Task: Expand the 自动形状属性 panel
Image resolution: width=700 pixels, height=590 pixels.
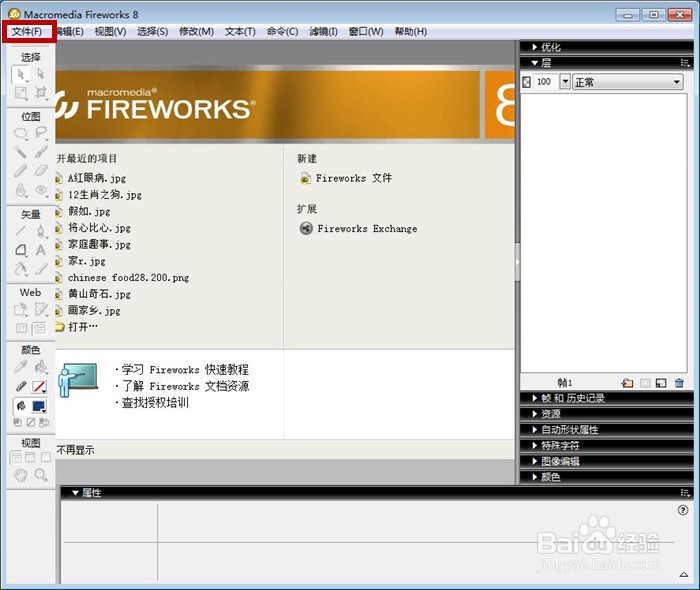Action: pos(534,430)
